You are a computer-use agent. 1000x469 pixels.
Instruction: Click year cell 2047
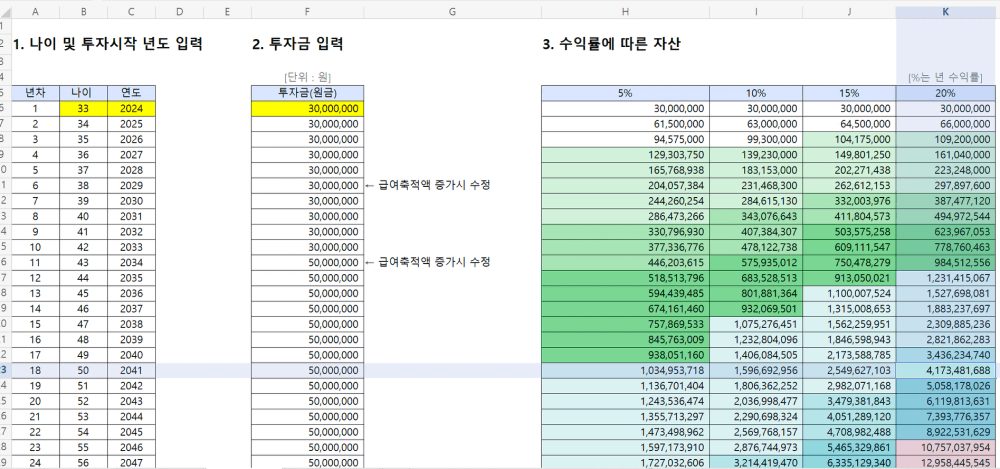[131, 462]
